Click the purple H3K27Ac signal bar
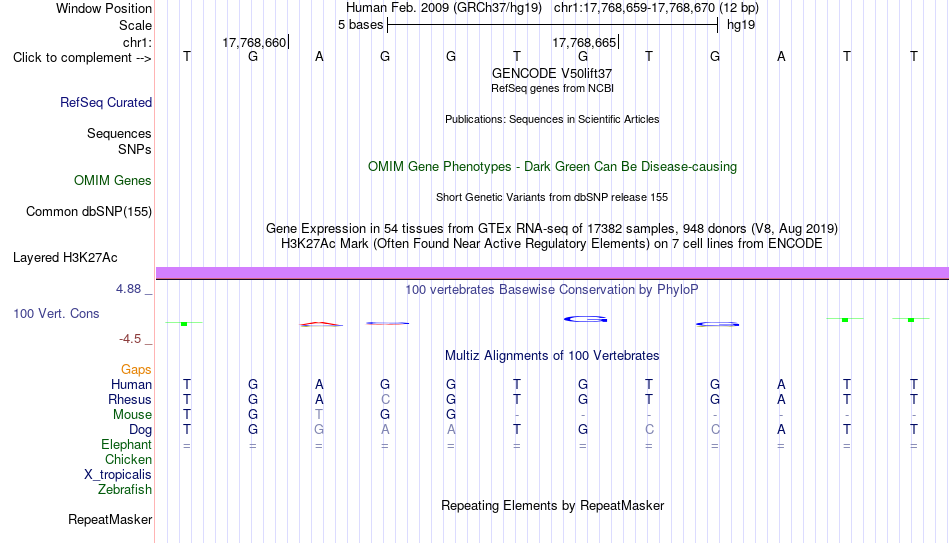 pos(553,273)
